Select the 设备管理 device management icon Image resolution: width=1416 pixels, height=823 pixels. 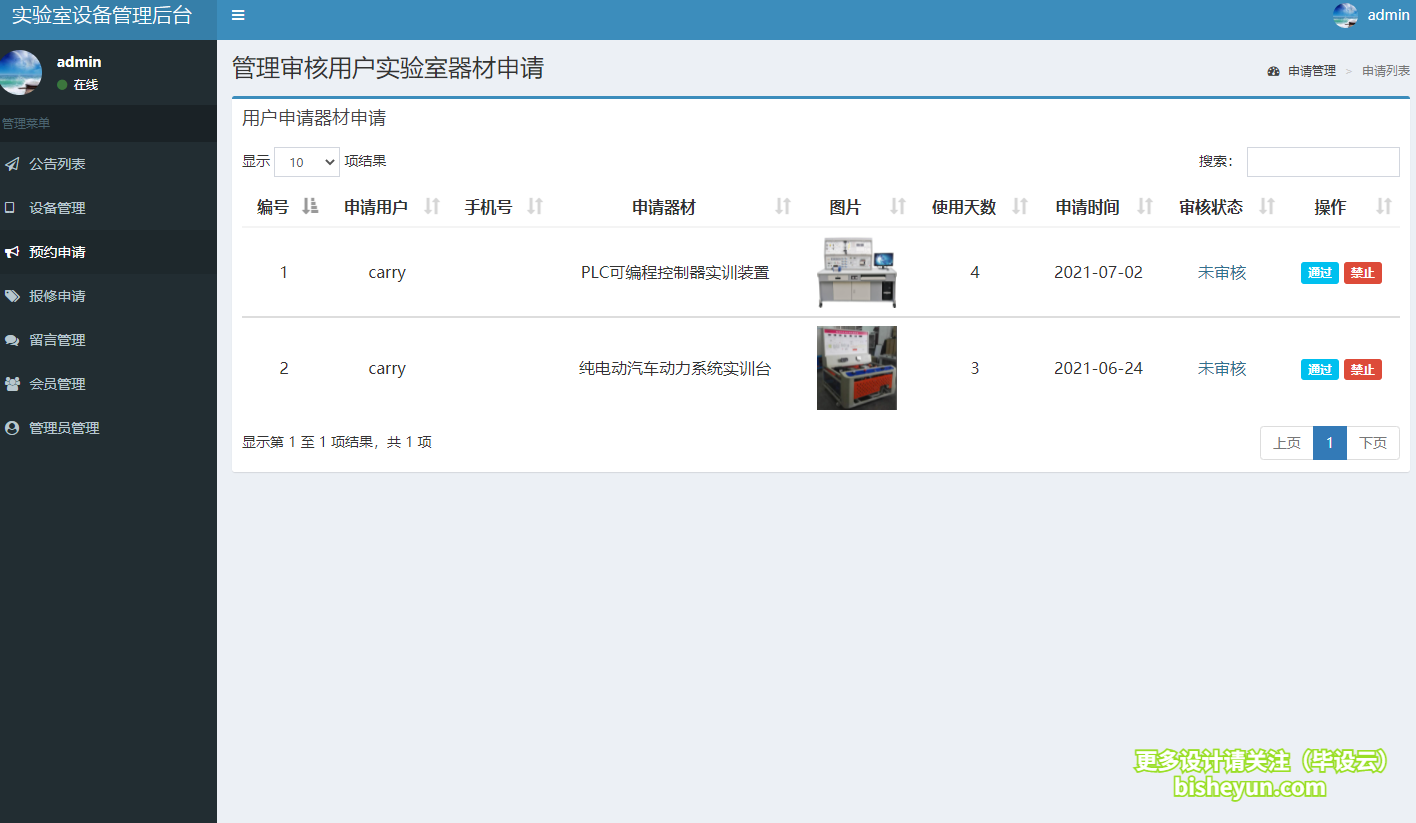(x=12, y=207)
